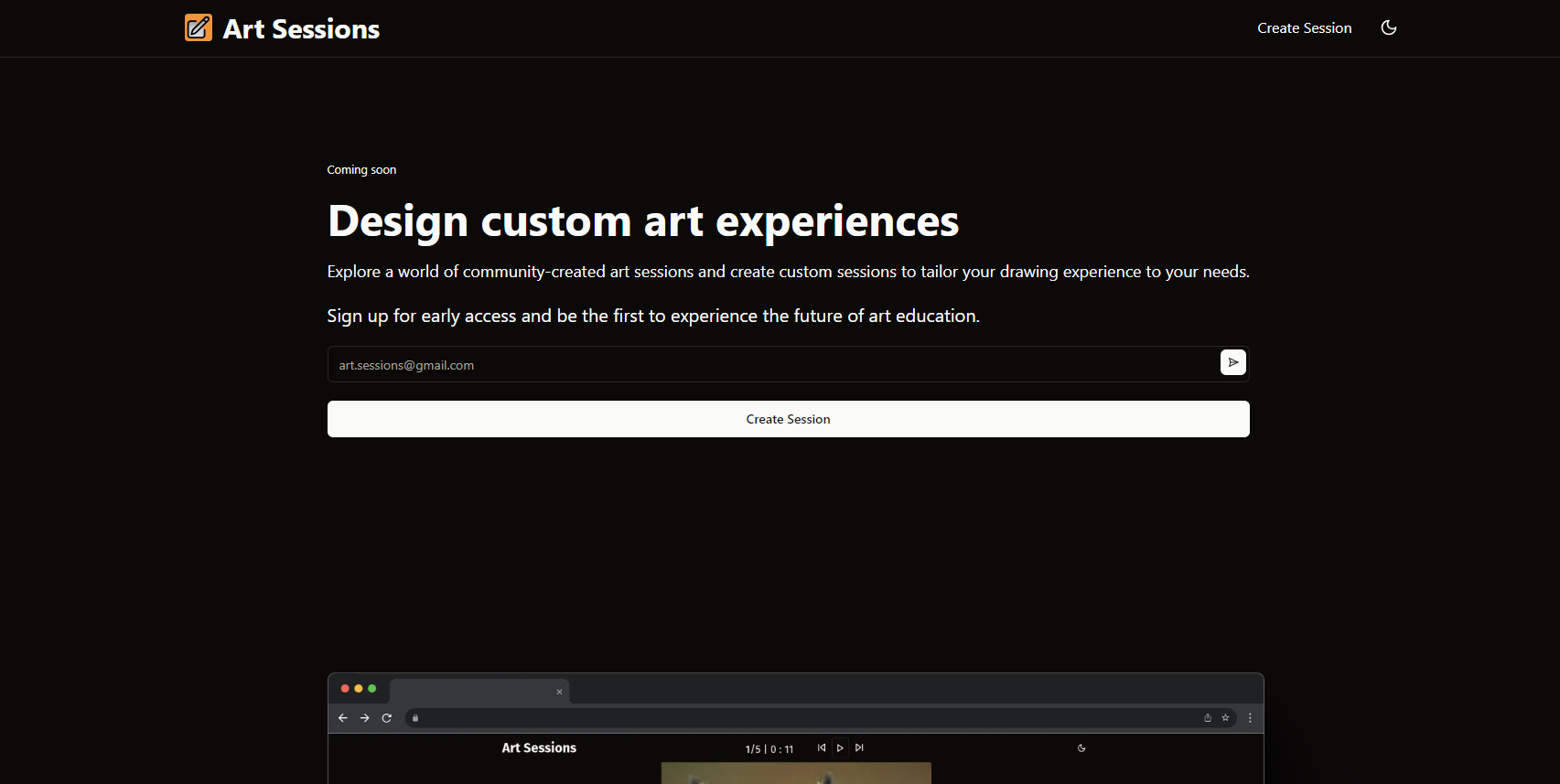
Task: Skip to next image in preview player
Action: 859,747
